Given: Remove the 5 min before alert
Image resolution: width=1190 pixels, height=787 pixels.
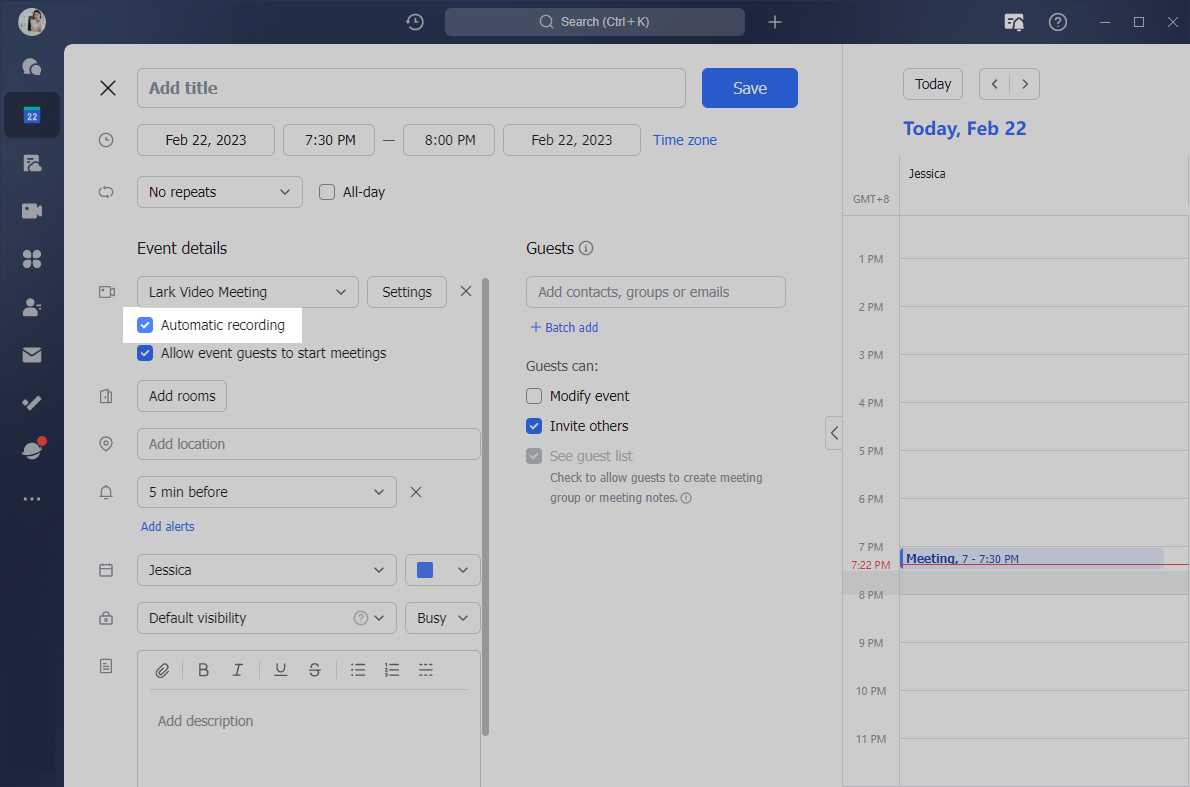Looking at the screenshot, I should 417,492.
